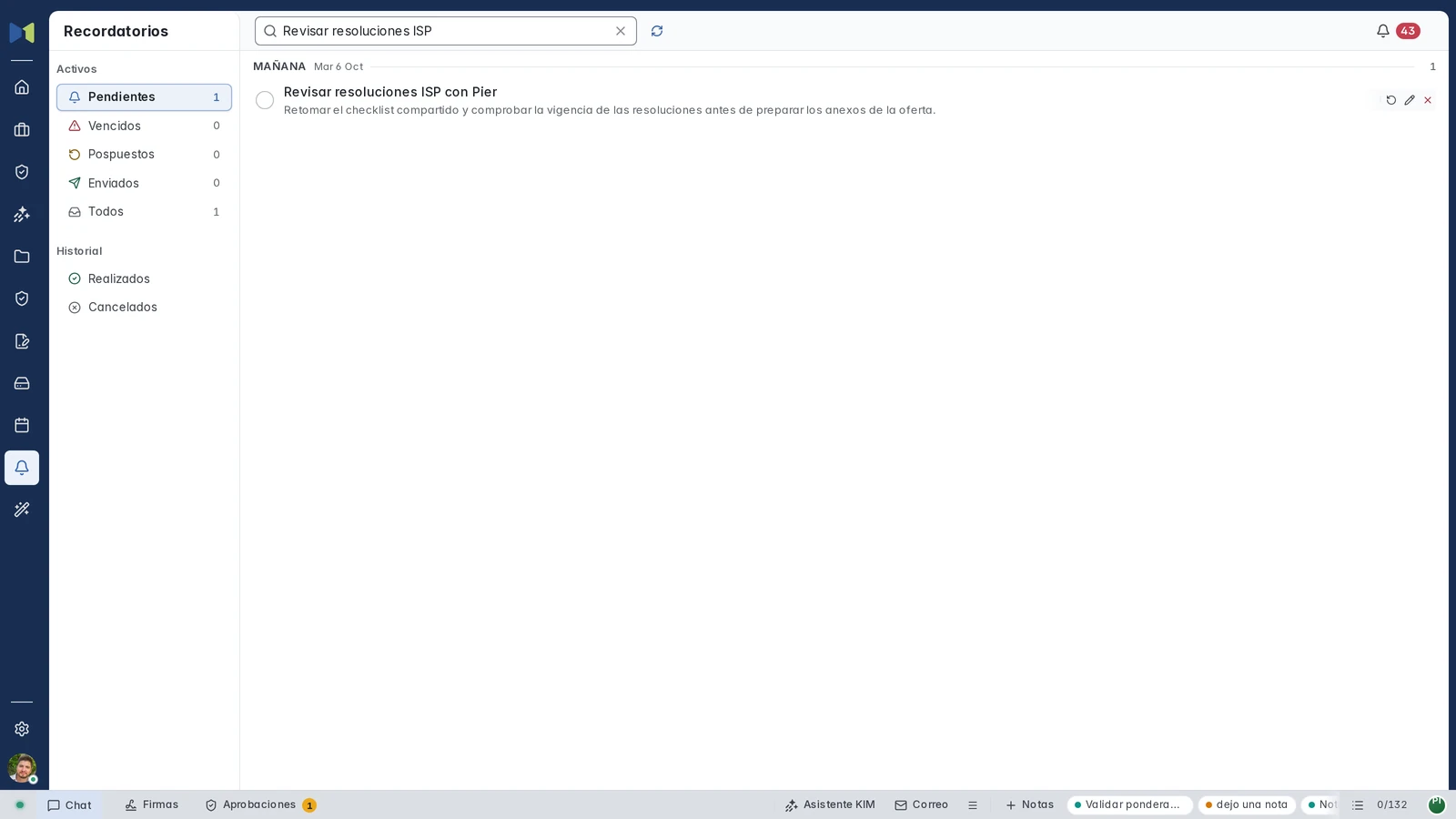
Task: Select the Todos filter
Action: (144, 212)
